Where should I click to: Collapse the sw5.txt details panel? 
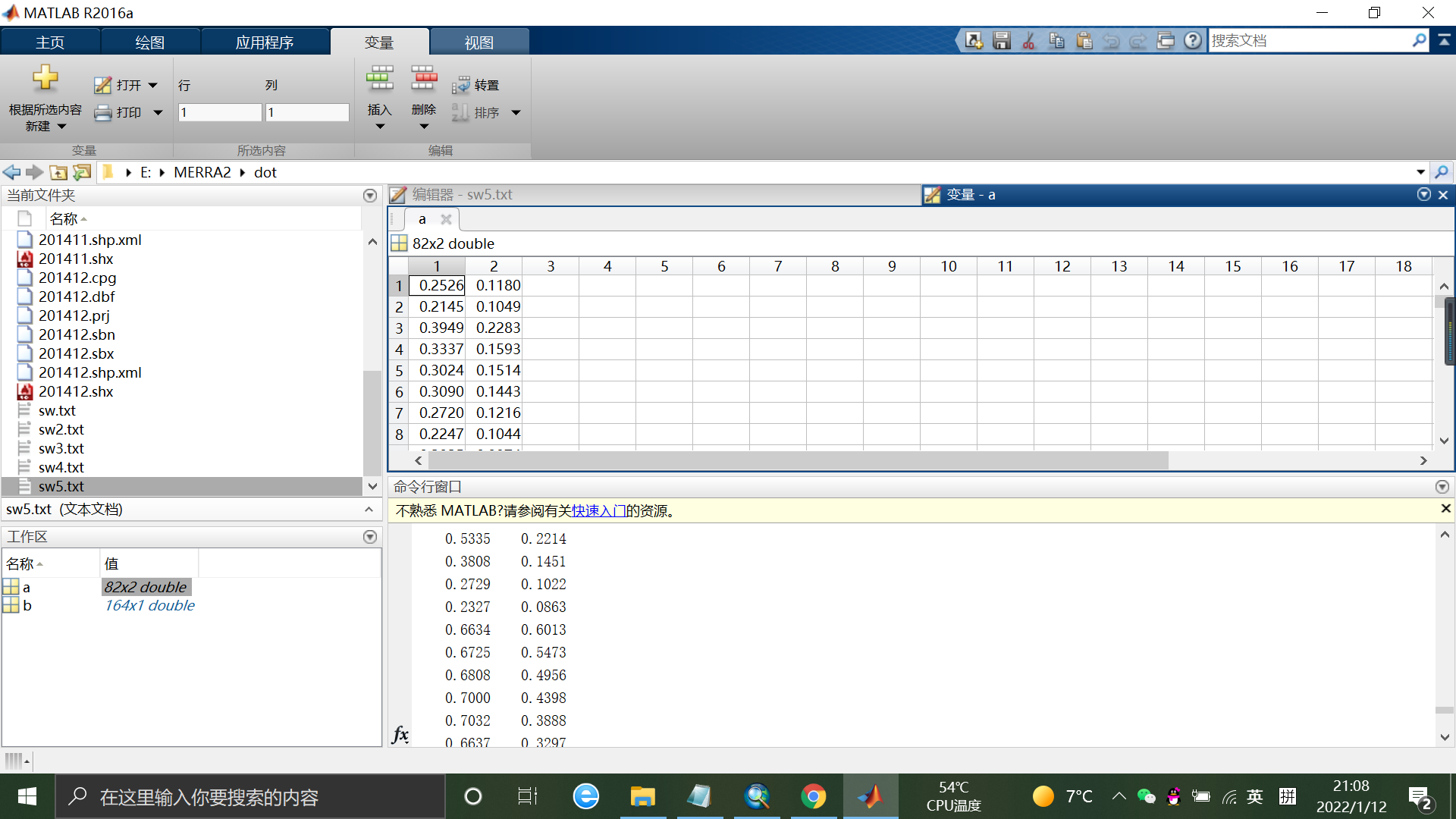369,510
